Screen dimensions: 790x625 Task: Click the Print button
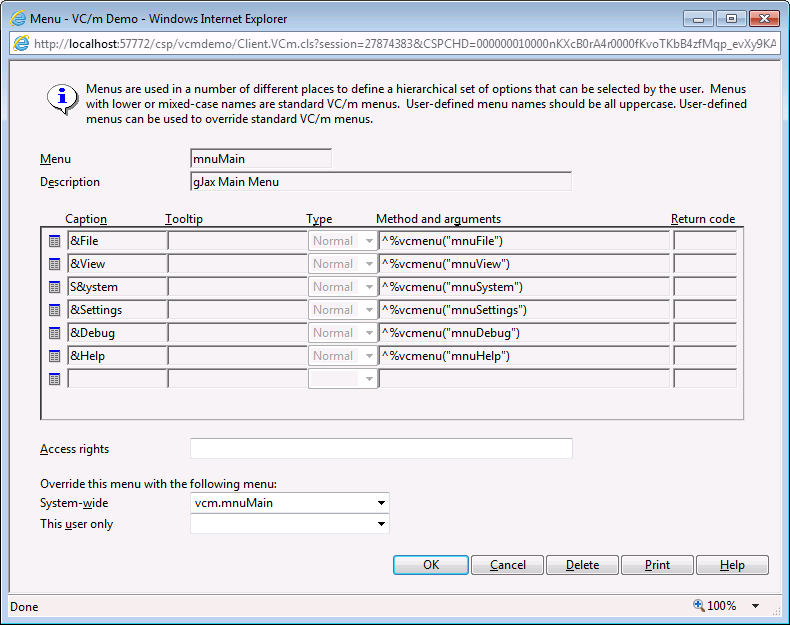[x=657, y=565]
